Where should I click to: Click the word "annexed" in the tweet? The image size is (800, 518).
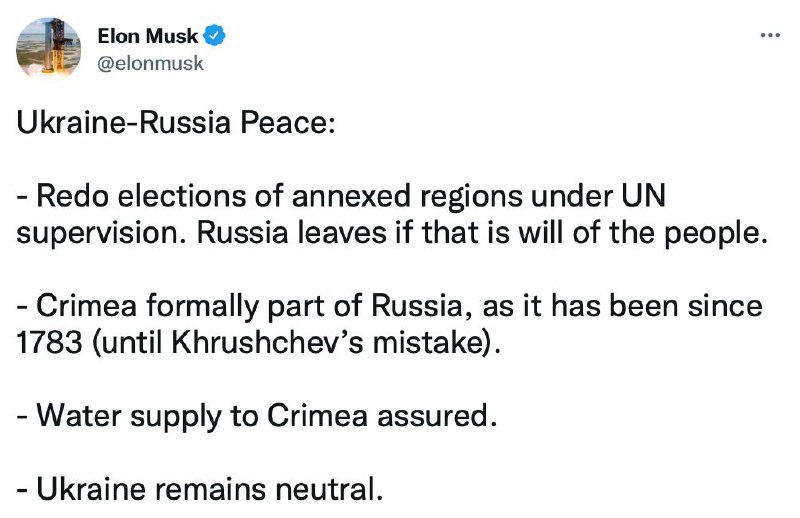[351, 196]
